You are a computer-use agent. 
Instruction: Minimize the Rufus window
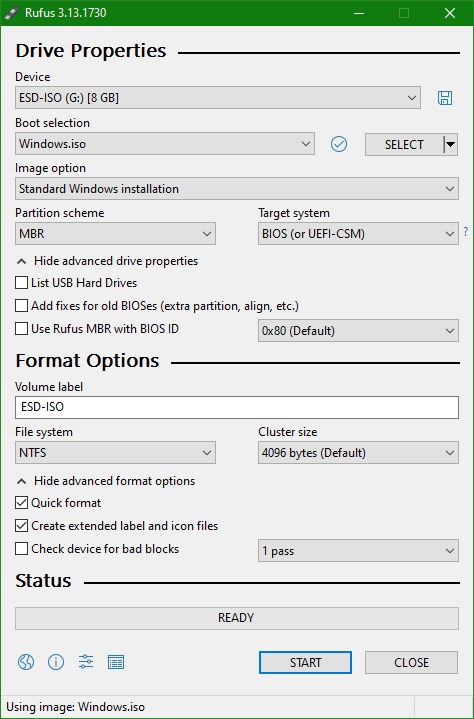pos(359,13)
